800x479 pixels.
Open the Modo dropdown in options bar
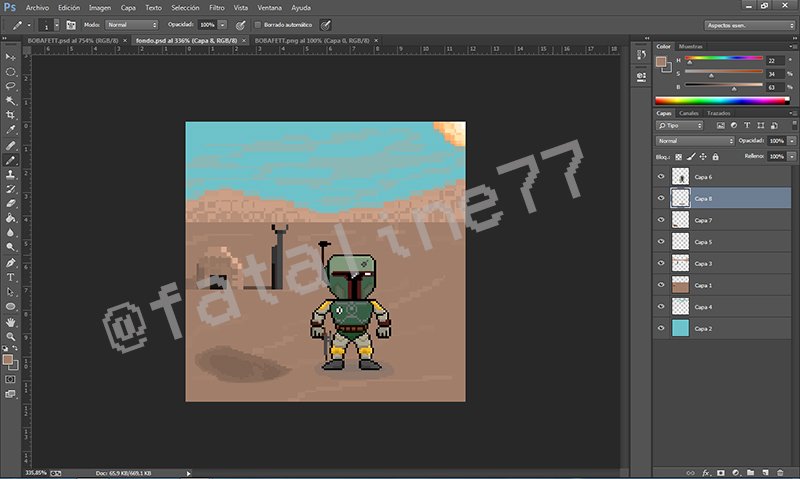click(x=132, y=24)
